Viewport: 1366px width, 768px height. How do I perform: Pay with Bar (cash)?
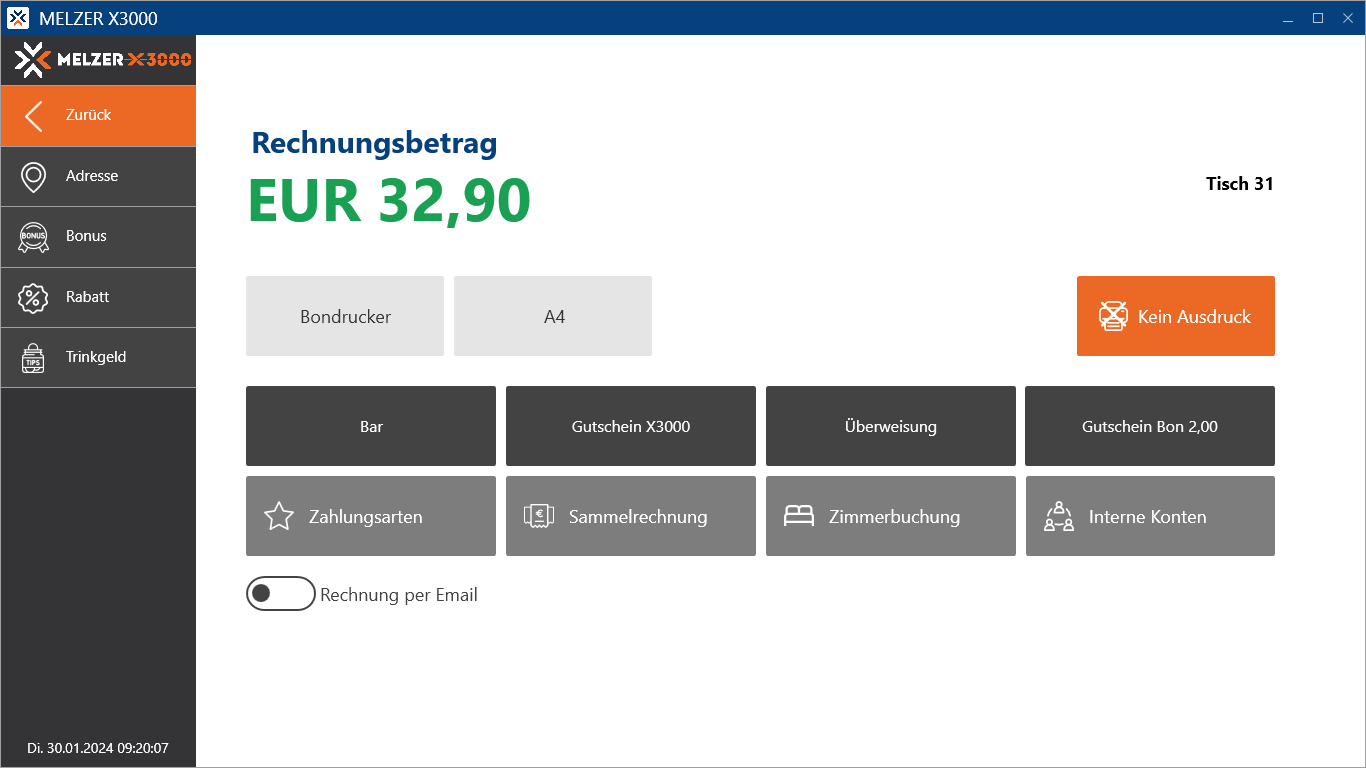pyautogui.click(x=371, y=427)
